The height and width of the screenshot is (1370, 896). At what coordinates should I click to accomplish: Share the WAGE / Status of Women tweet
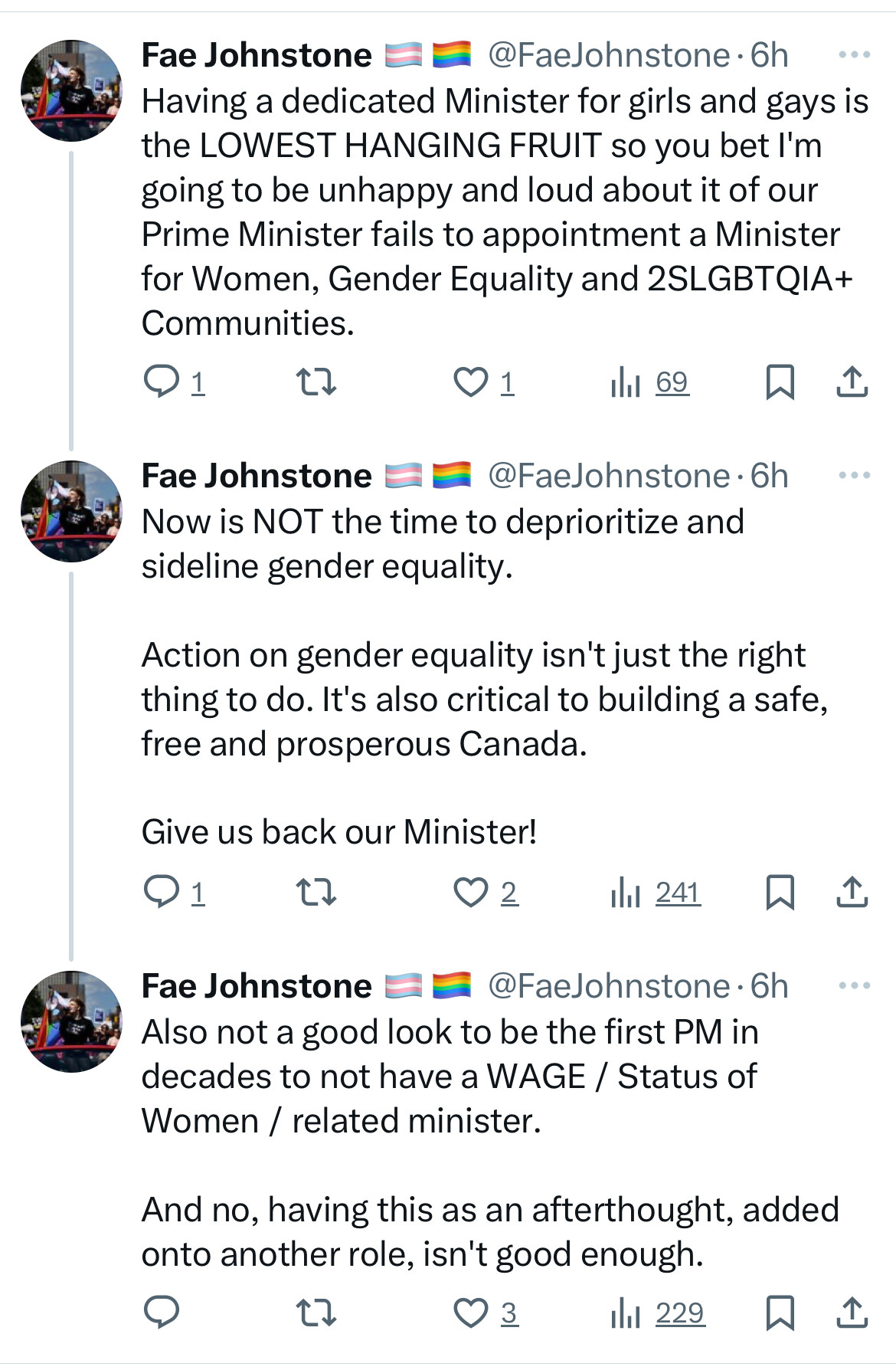pyautogui.click(x=852, y=1312)
